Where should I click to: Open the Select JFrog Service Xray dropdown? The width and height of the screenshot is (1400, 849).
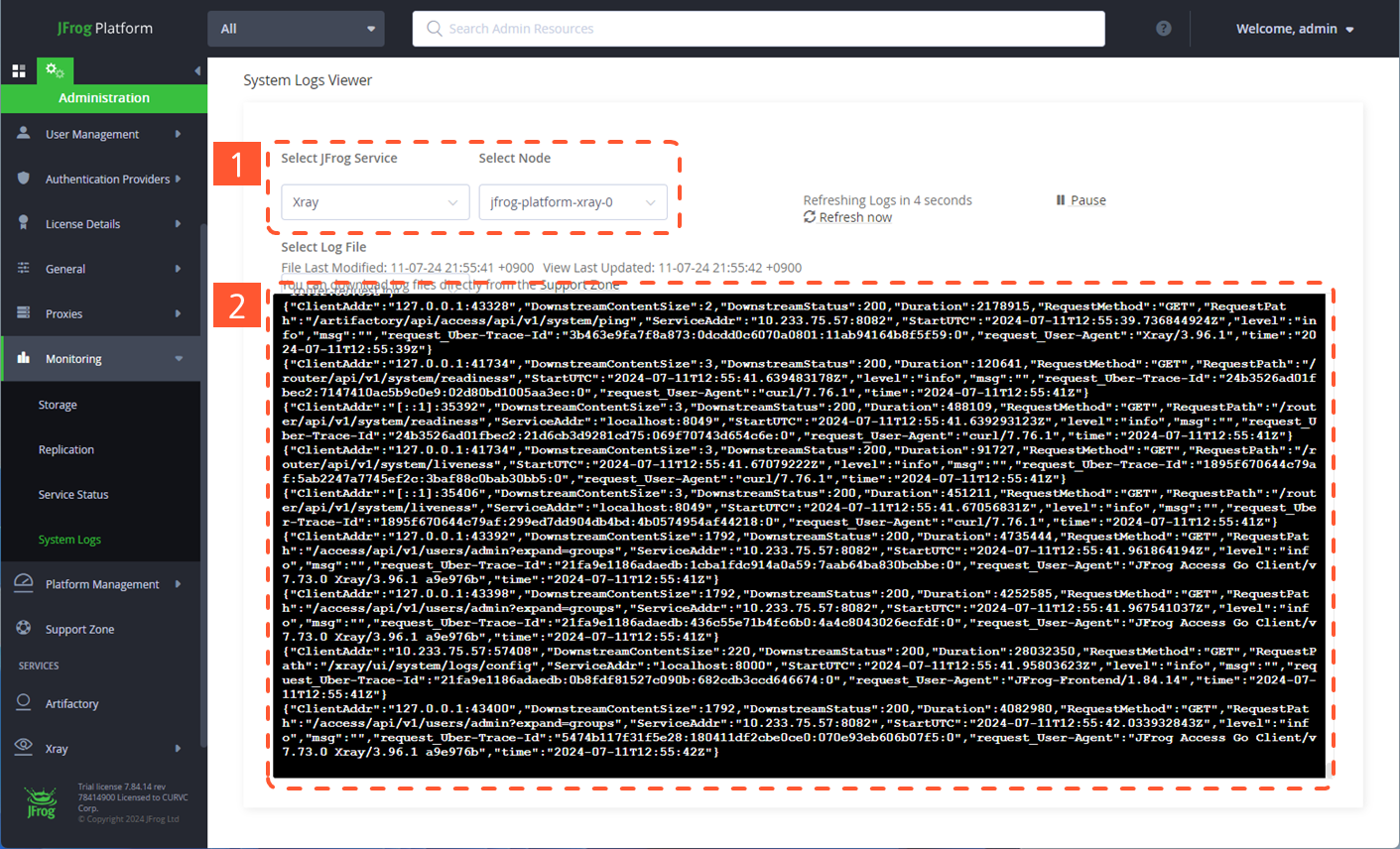[375, 202]
